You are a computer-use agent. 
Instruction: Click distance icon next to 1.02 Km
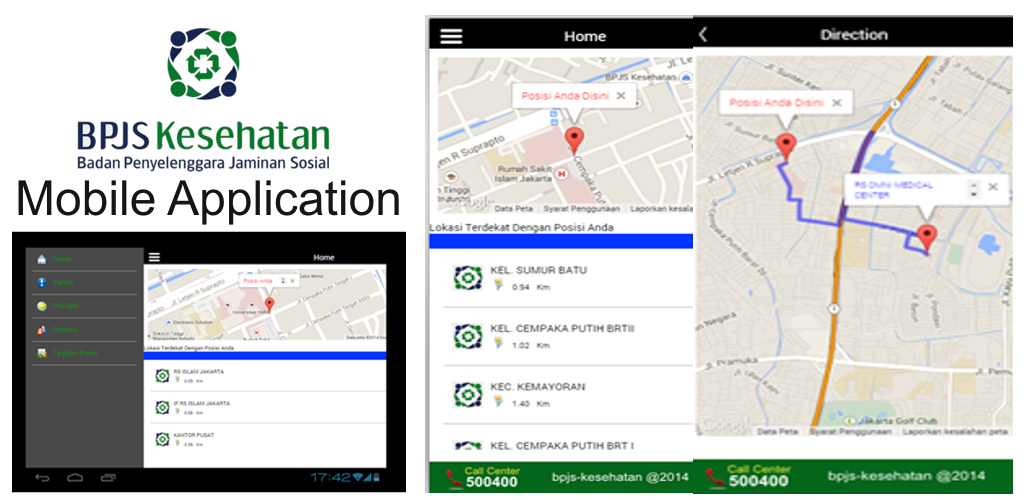point(498,343)
